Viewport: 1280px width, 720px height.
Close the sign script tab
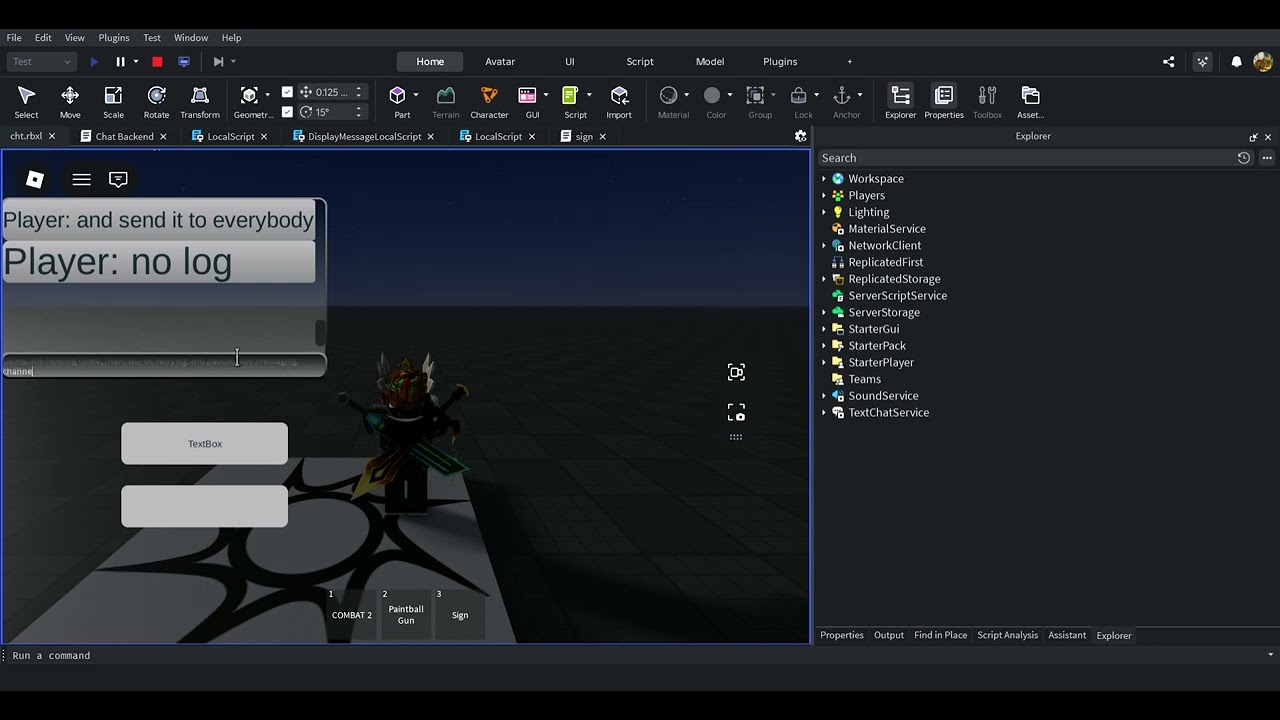point(602,136)
